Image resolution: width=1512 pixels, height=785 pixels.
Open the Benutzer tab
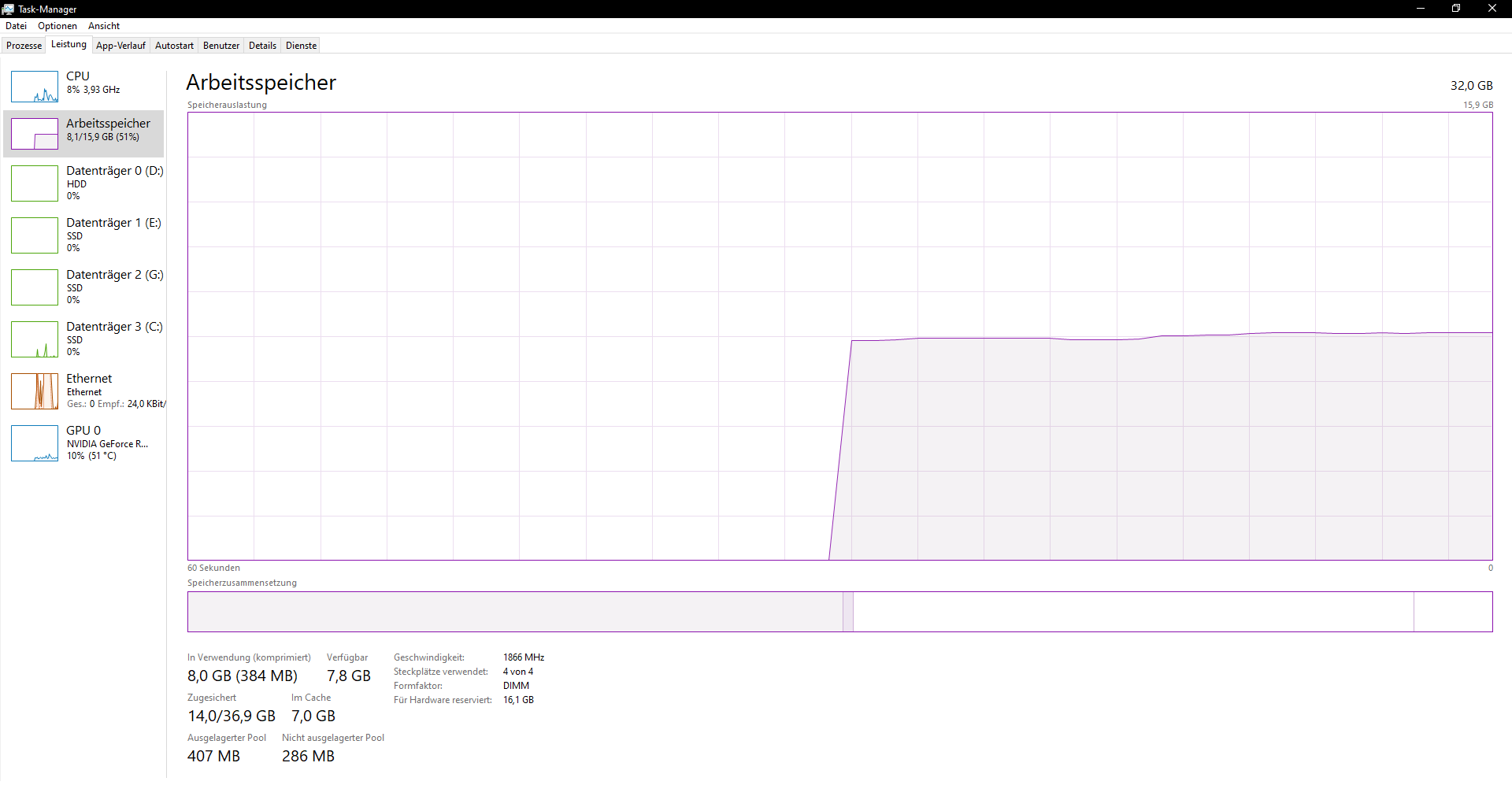tap(220, 45)
